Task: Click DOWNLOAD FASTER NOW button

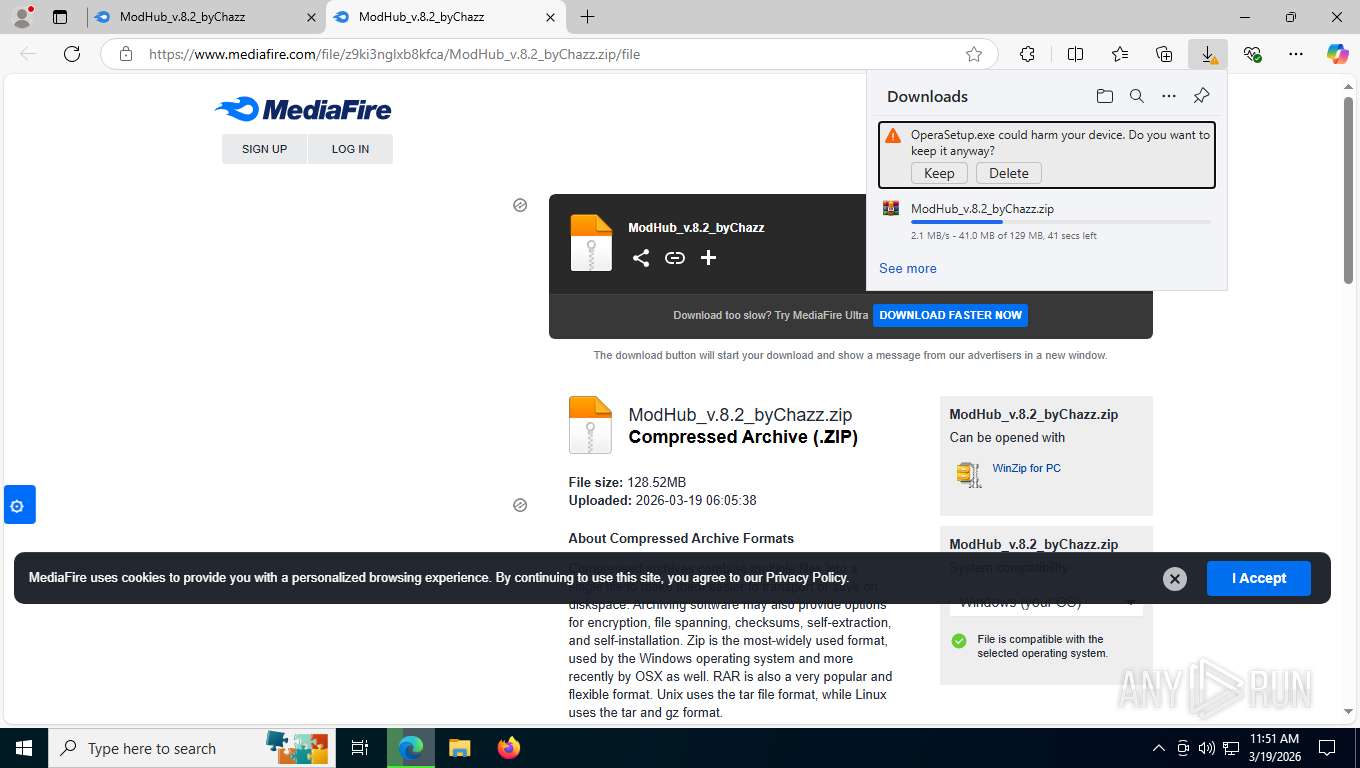Action: pyautogui.click(x=950, y=315)
